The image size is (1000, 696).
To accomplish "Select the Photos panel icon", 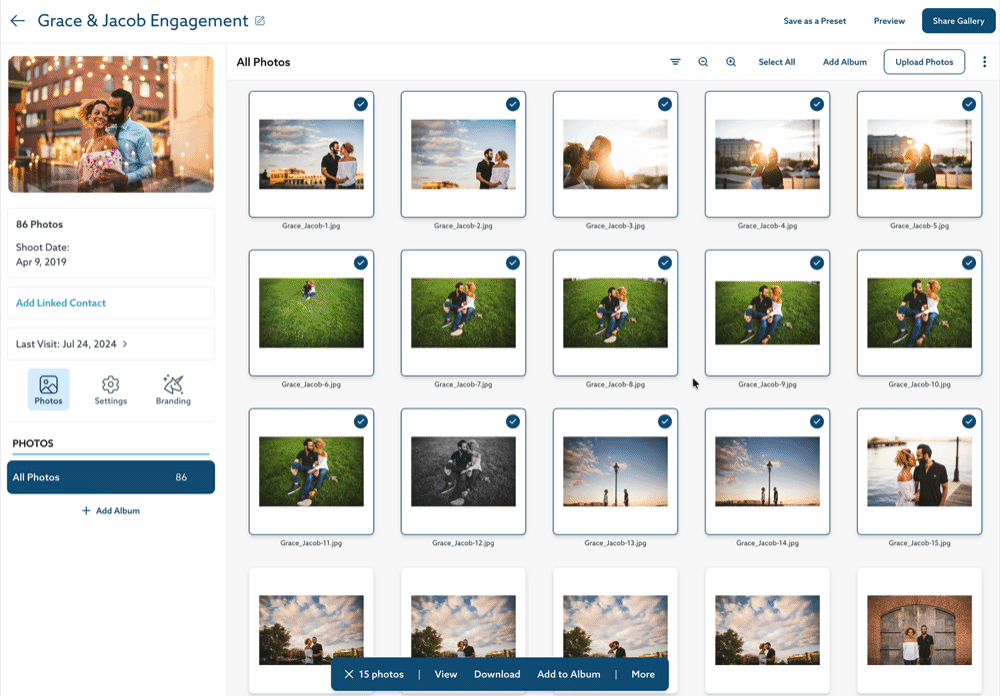I will pyautogui.click(x=48, y=388).
